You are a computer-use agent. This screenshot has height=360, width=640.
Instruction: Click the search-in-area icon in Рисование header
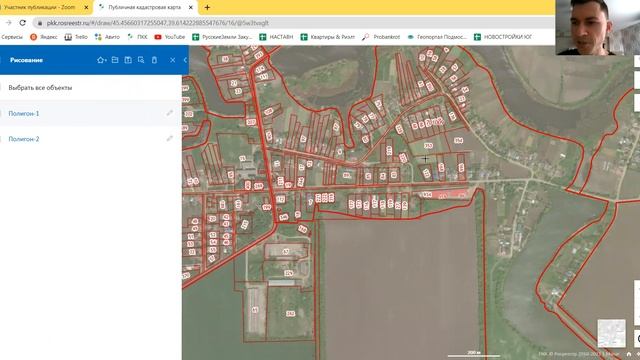141,60
